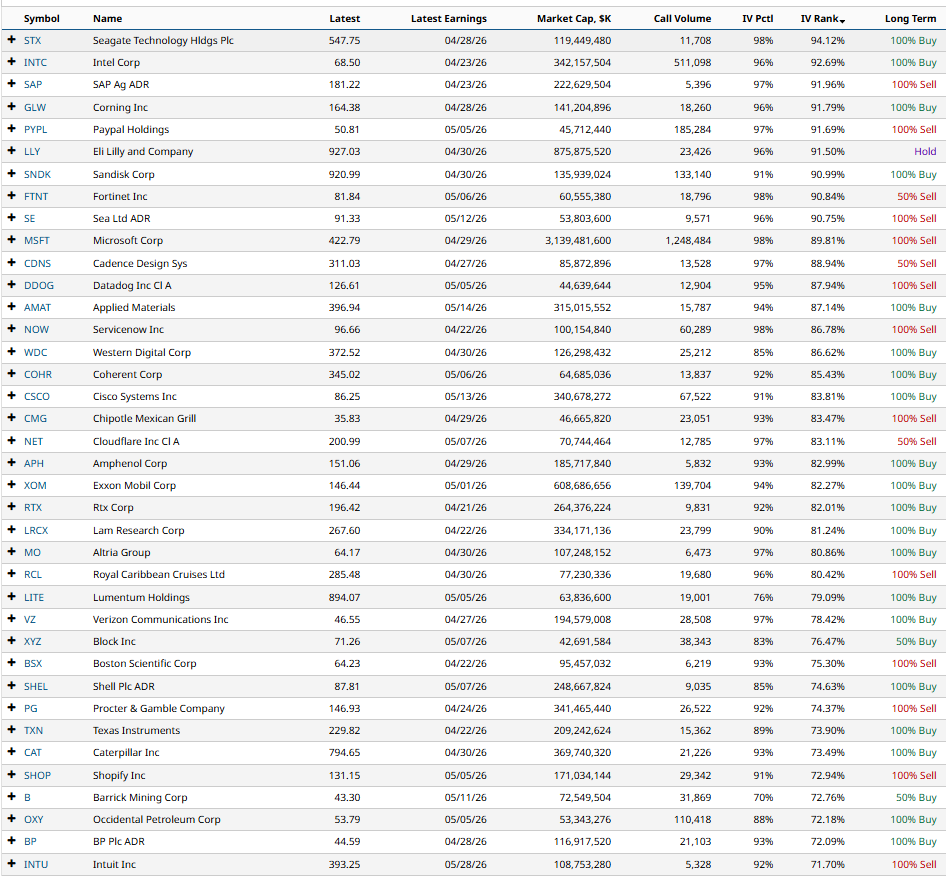
Task: Open the SHOP symbol link
Action: pos(37,775)
